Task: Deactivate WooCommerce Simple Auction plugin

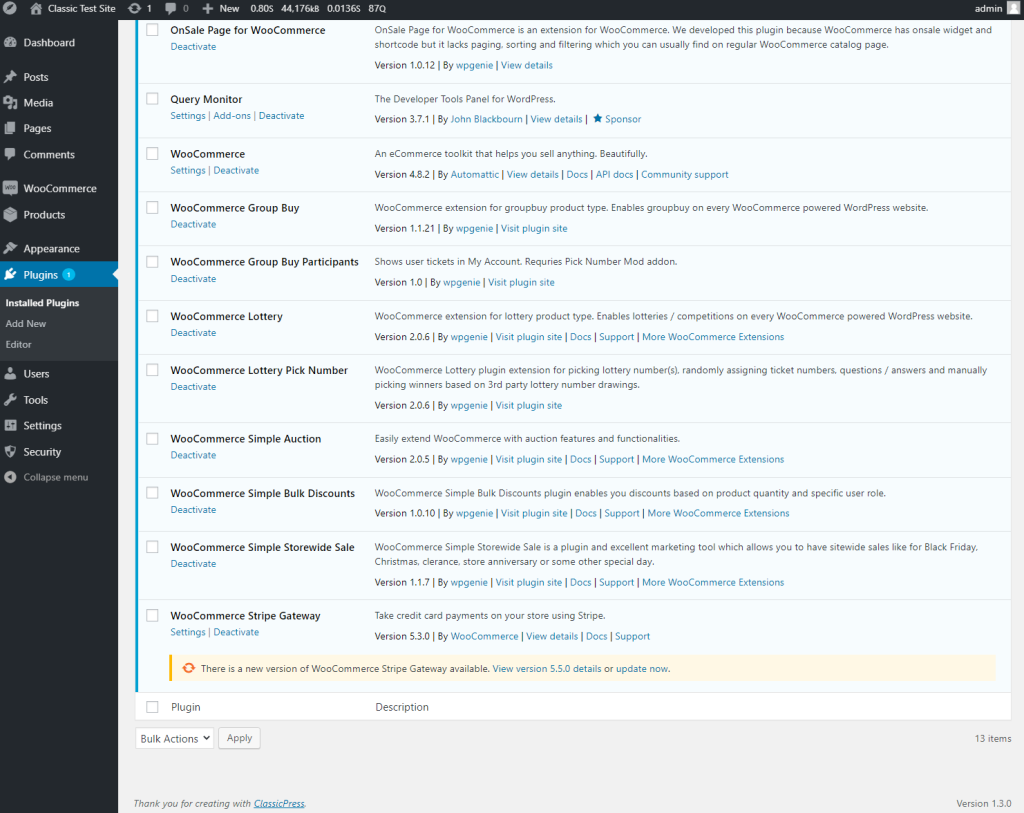Action: [x=193, y=455]
